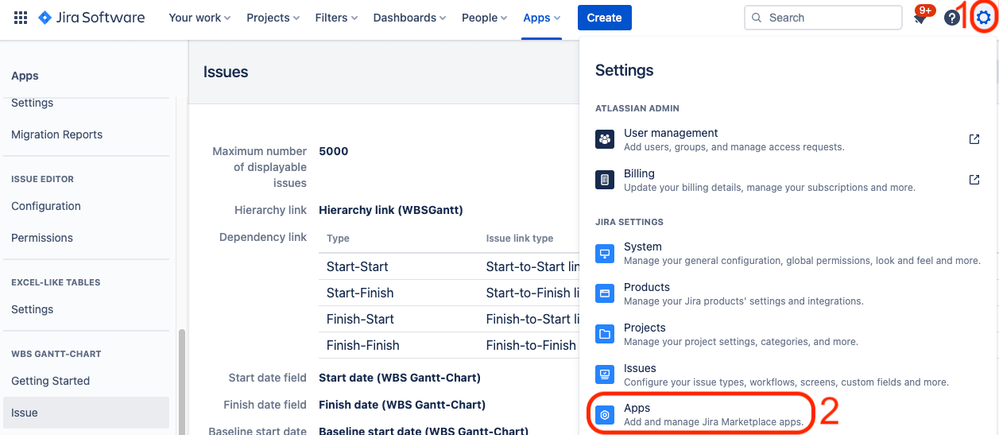Viewport: 999px width, 435px height.
Task: Click Hierarchy link (WBSGantt) value
Action: [391, 210]
